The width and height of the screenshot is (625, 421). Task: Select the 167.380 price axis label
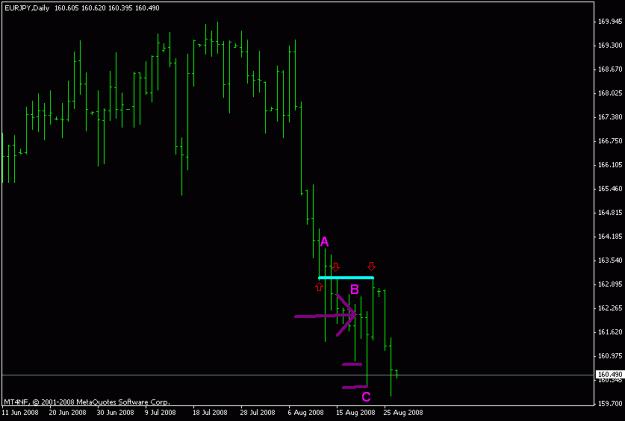pos(610,117)
